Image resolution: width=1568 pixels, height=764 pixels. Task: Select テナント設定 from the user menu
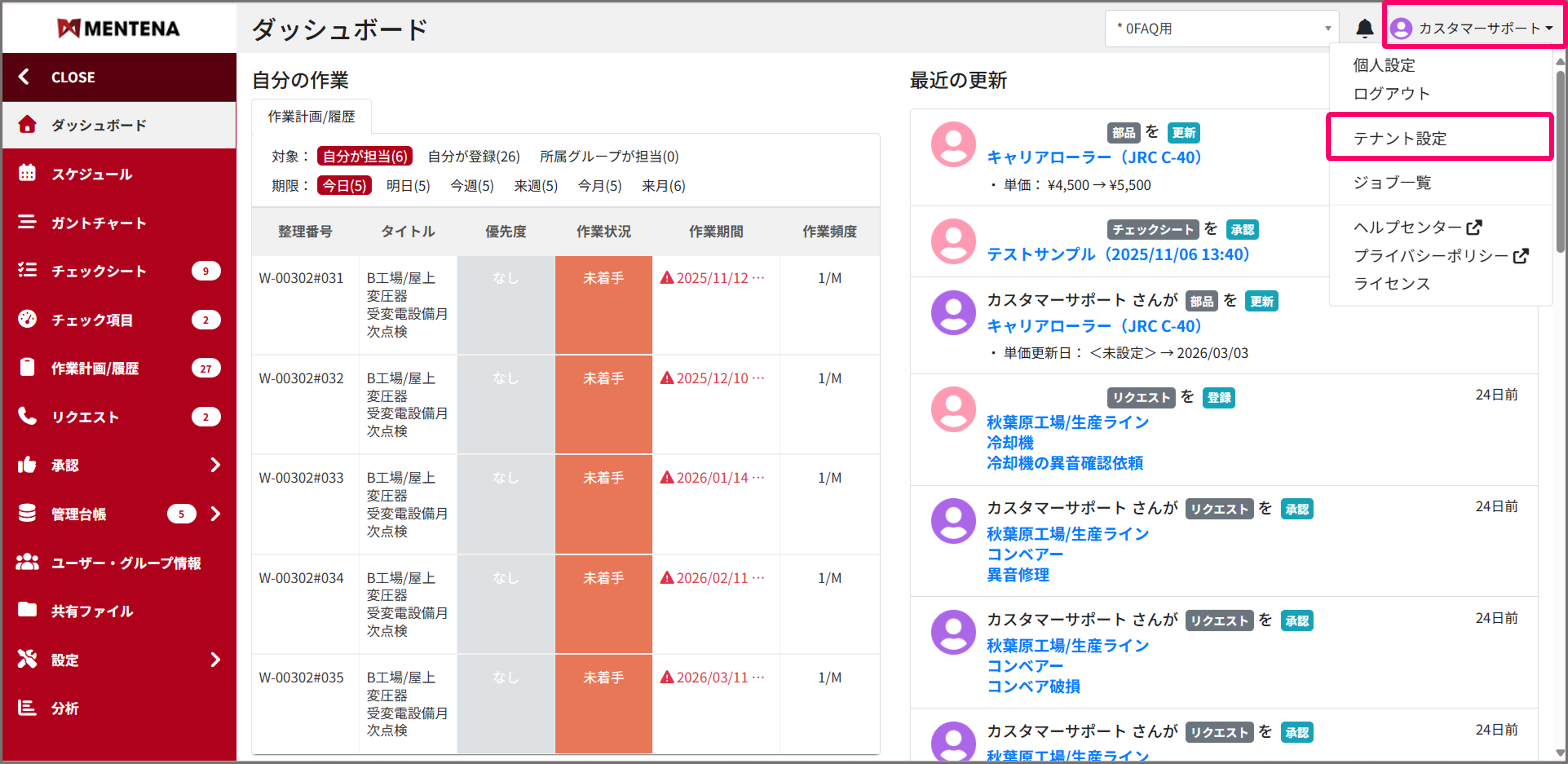(x=1400, y=138)
